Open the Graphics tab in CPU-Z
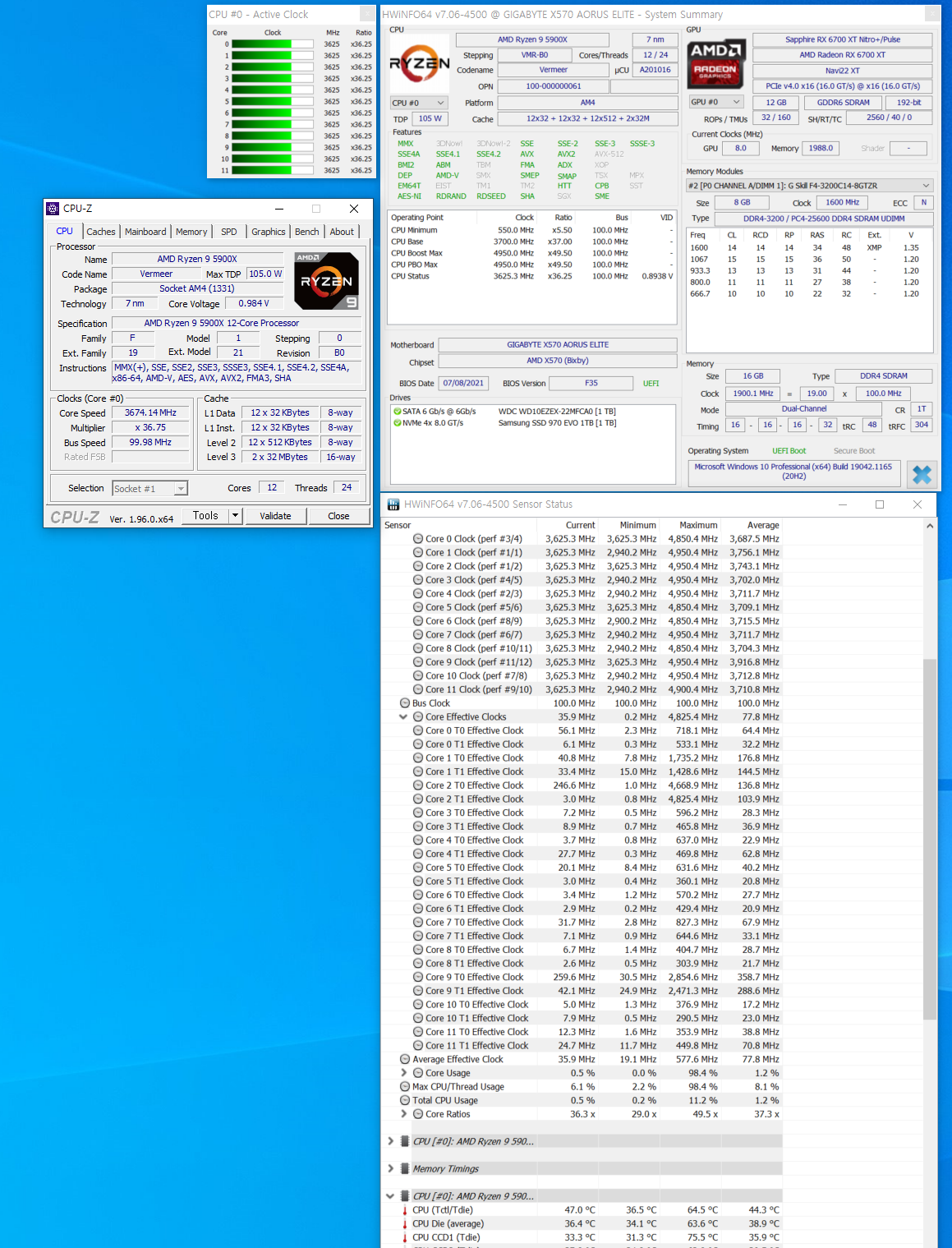The width and height of the screenshot is (952, 1248). pyautogui.click(x=269, y=232)
